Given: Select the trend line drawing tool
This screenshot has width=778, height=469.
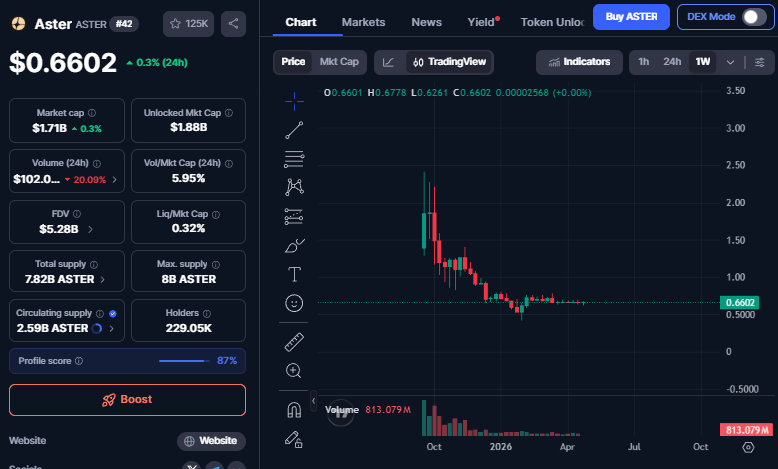Looking at the screenshot, I should tap(294, 130).
